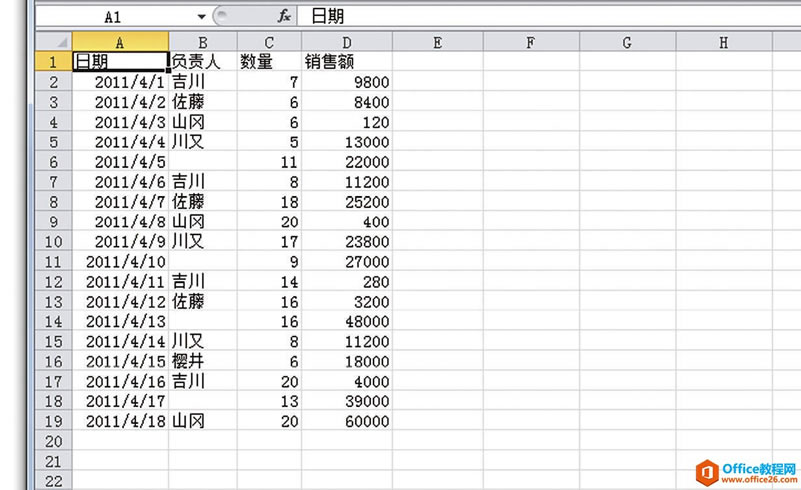Click 佐藤 in row 3
The width and height of the screenshot is (801, 490).
(203, 102)
